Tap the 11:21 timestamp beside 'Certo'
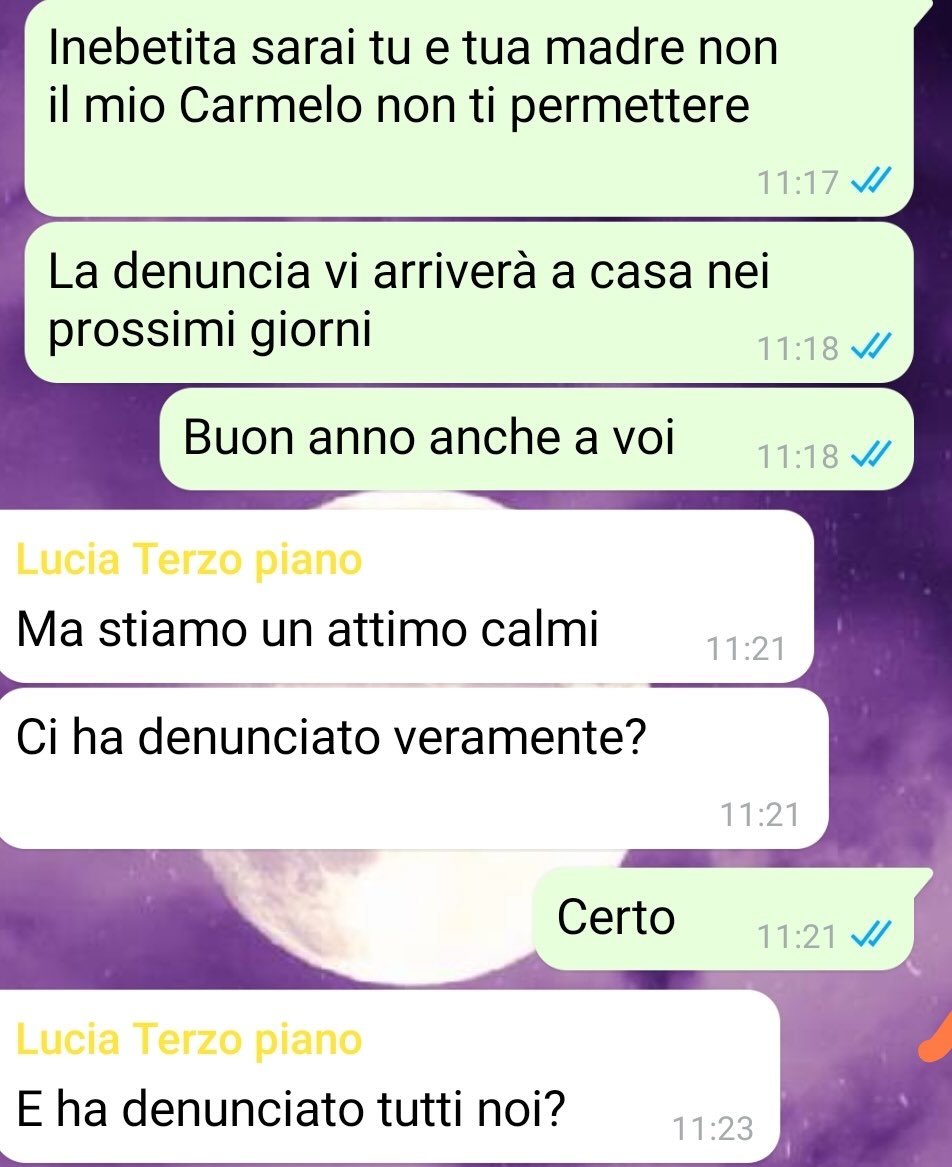The height and width of the screenshot is (1167, 952). pos(797,936)
